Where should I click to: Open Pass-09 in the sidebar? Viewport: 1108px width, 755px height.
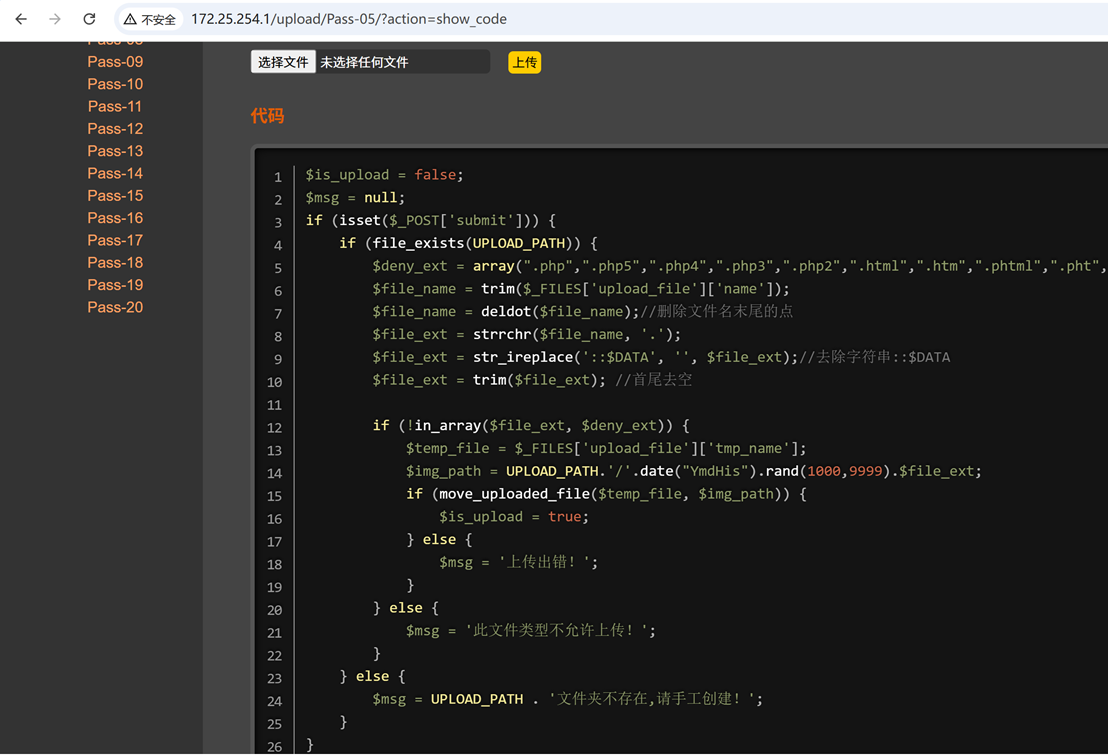(x=115, y=62)
